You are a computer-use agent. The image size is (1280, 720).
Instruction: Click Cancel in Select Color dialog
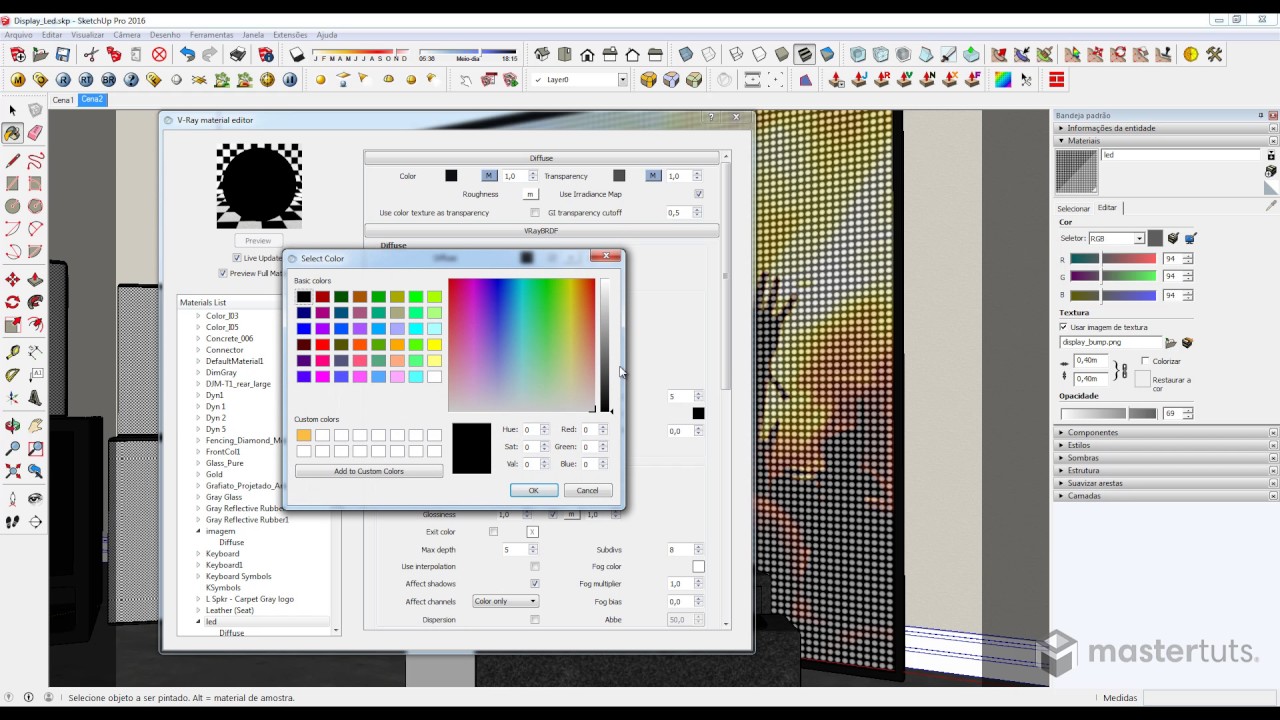pos(587,491)
